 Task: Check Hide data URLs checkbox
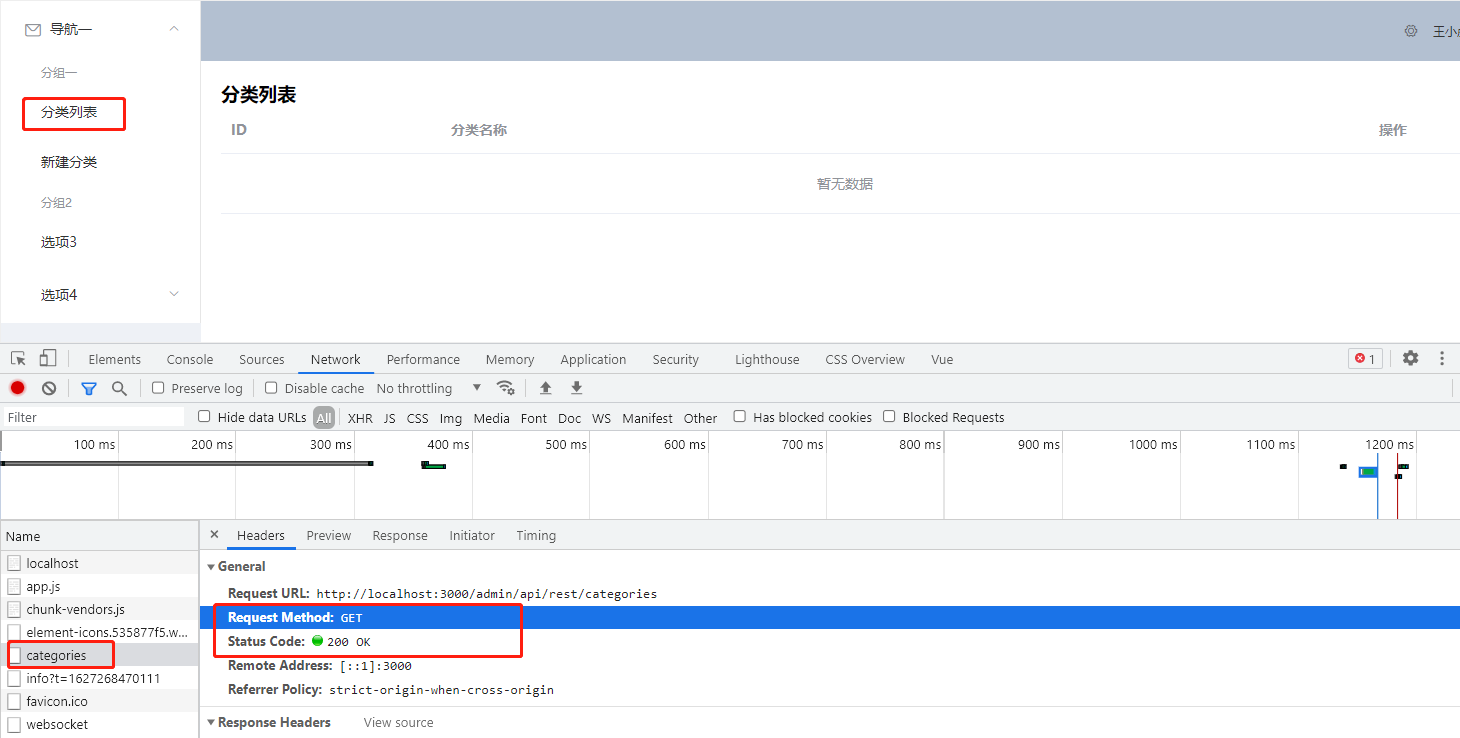(x=204, y=417)
